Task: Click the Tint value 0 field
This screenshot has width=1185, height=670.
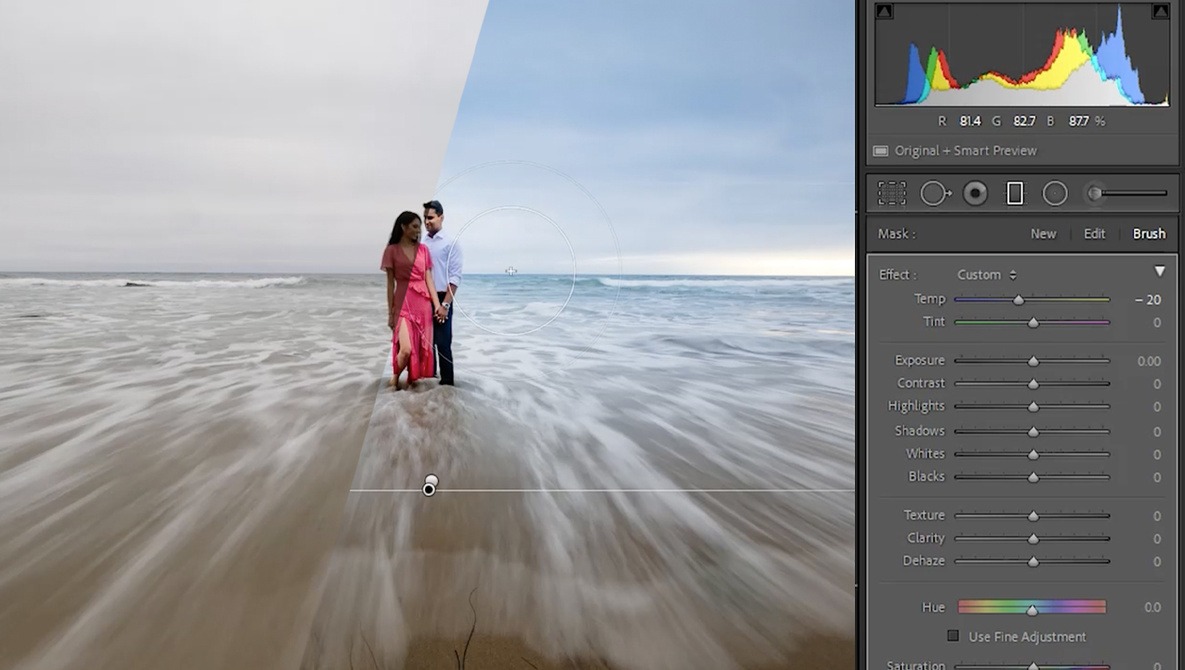Action: click(x=1156, y=323)
